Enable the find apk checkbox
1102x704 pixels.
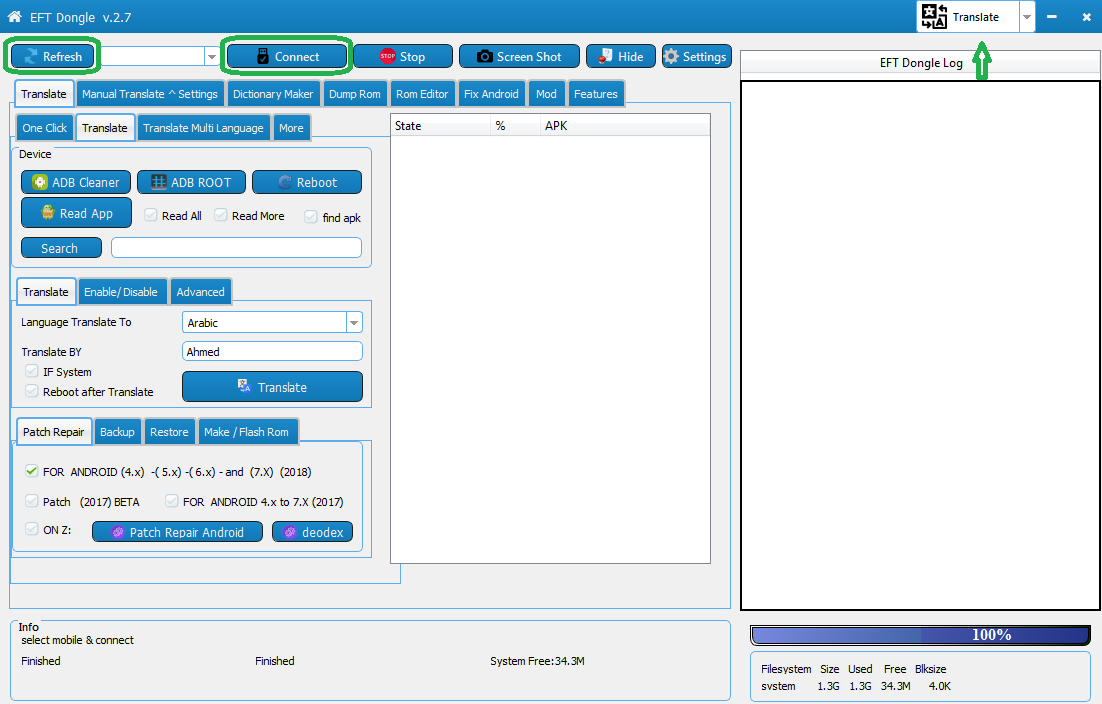click(311, 216)
